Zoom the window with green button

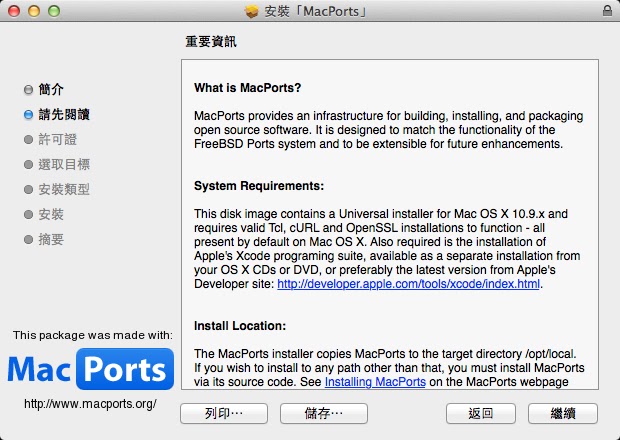(x=54, y=11)
